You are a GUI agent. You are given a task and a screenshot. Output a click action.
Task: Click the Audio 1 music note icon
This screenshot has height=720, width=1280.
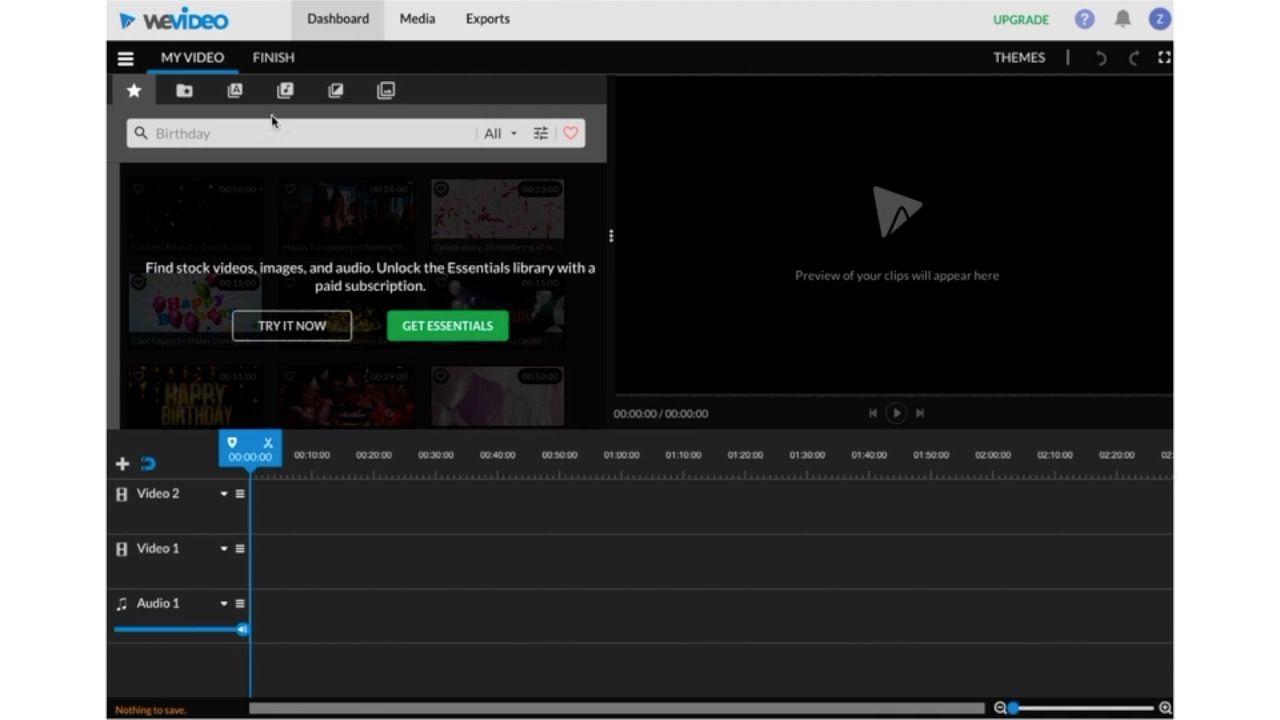[122, 604]
